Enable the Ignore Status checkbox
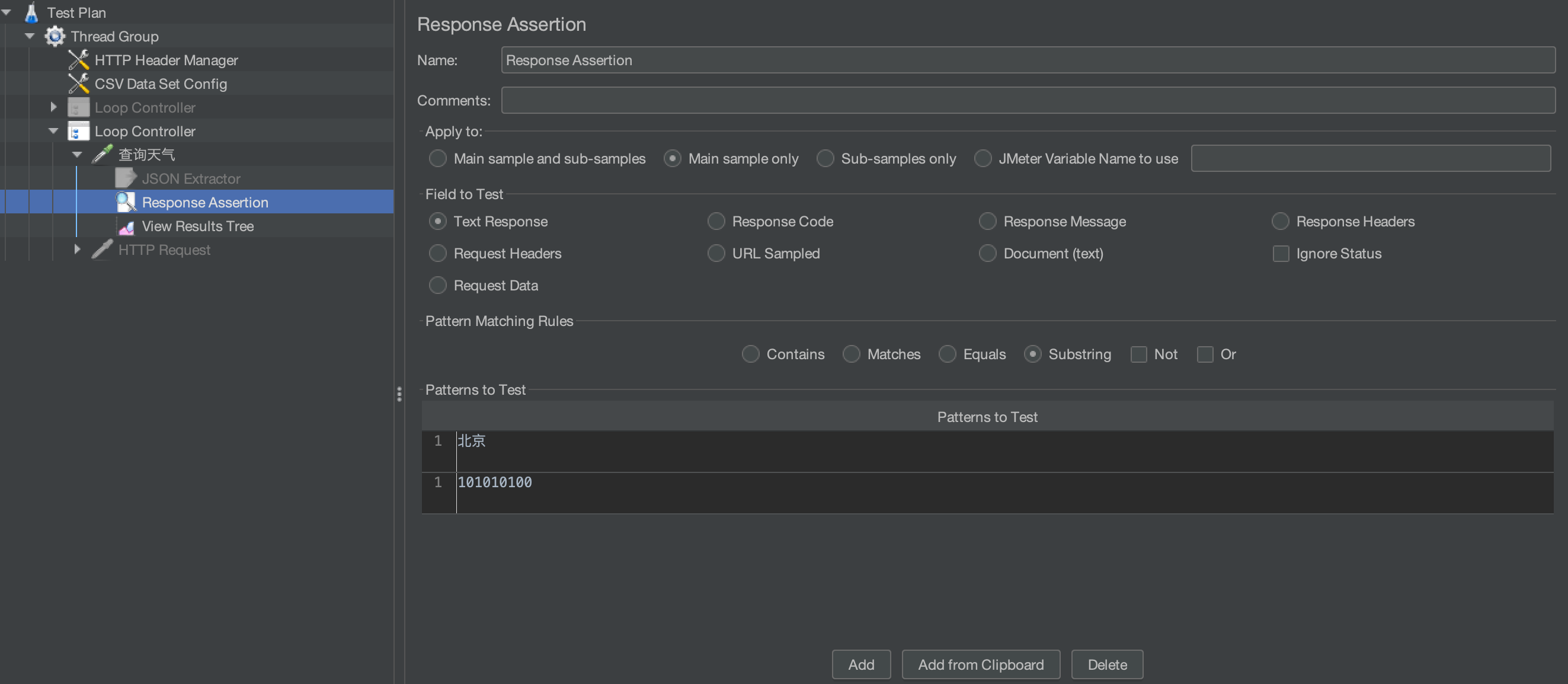 click(x=1281, y=253)
